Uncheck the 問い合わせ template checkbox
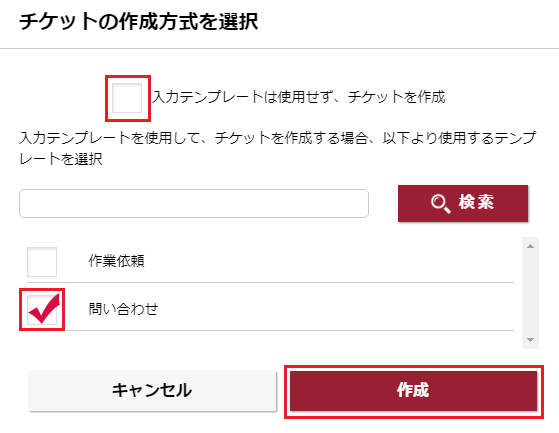Screen dimensions: 559x433 pos(42,309)
